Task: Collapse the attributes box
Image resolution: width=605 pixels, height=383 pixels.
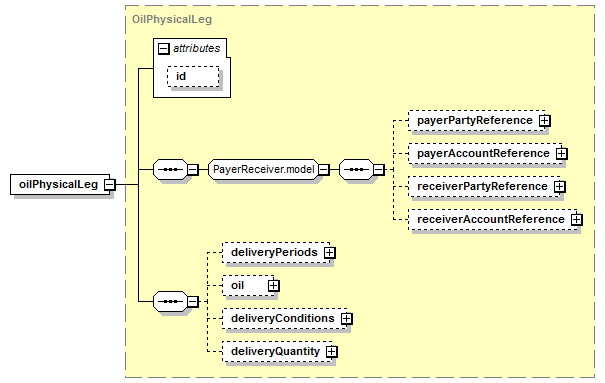Action: coord(164,49)
